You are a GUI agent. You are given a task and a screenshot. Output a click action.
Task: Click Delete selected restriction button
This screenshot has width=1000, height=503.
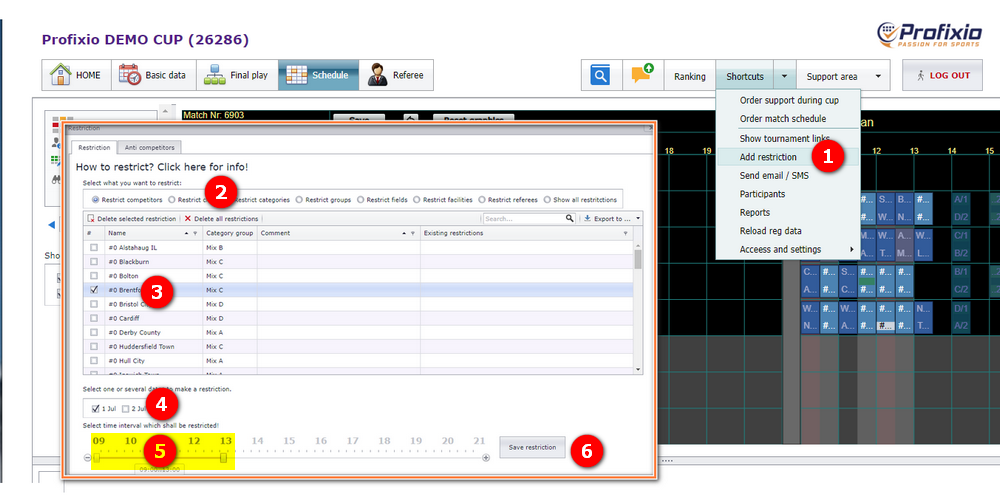(132, 219)
